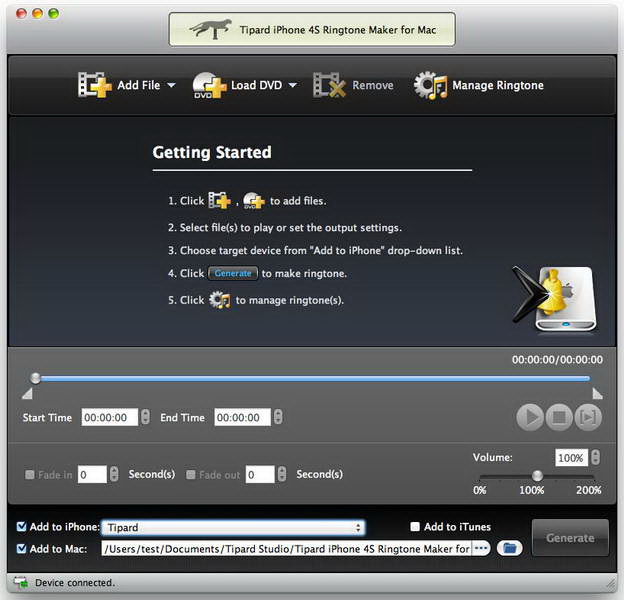Click the Fade in seconds field
This screenshot has width=624, height=600.
click(92, 474)
